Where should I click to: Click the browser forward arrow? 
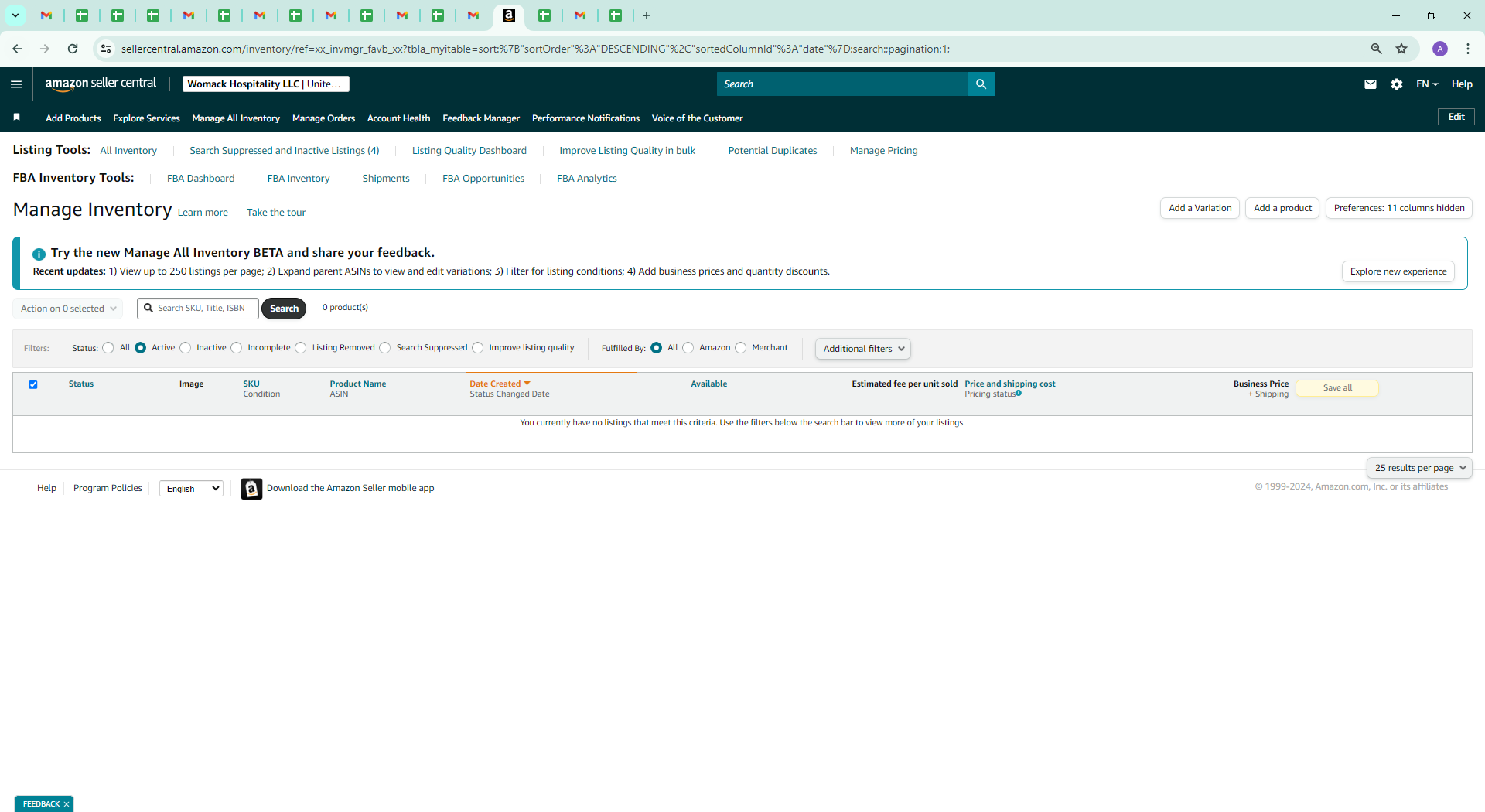click(x=45, y=49)
